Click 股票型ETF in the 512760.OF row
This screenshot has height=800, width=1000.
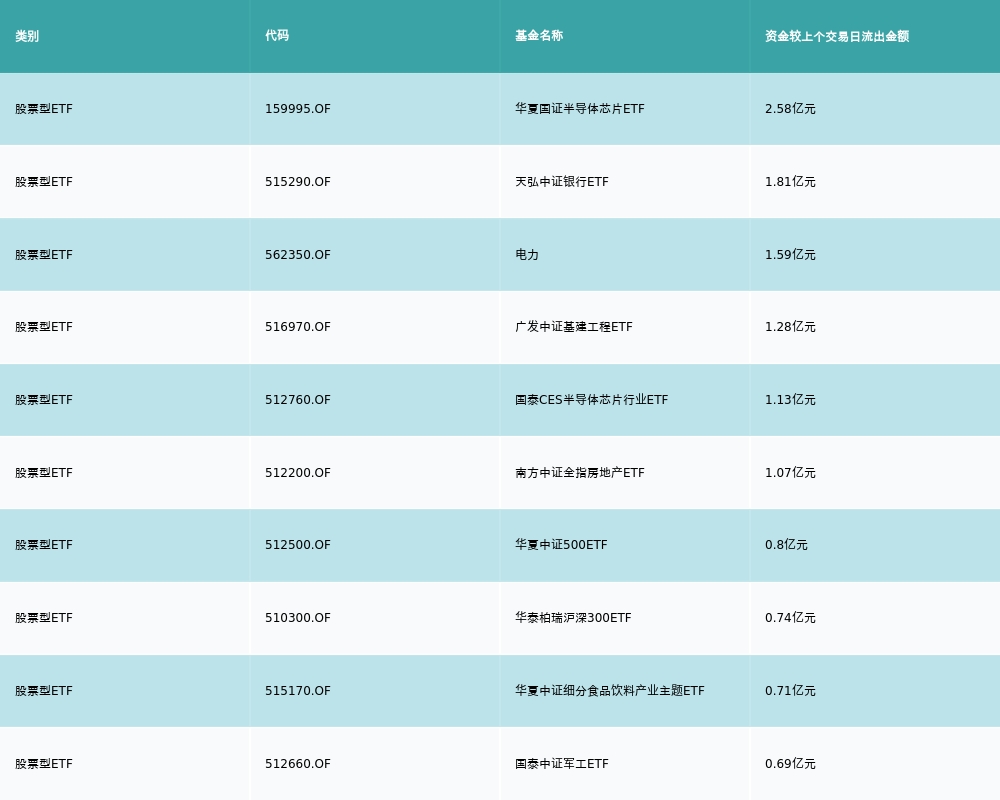44,400
